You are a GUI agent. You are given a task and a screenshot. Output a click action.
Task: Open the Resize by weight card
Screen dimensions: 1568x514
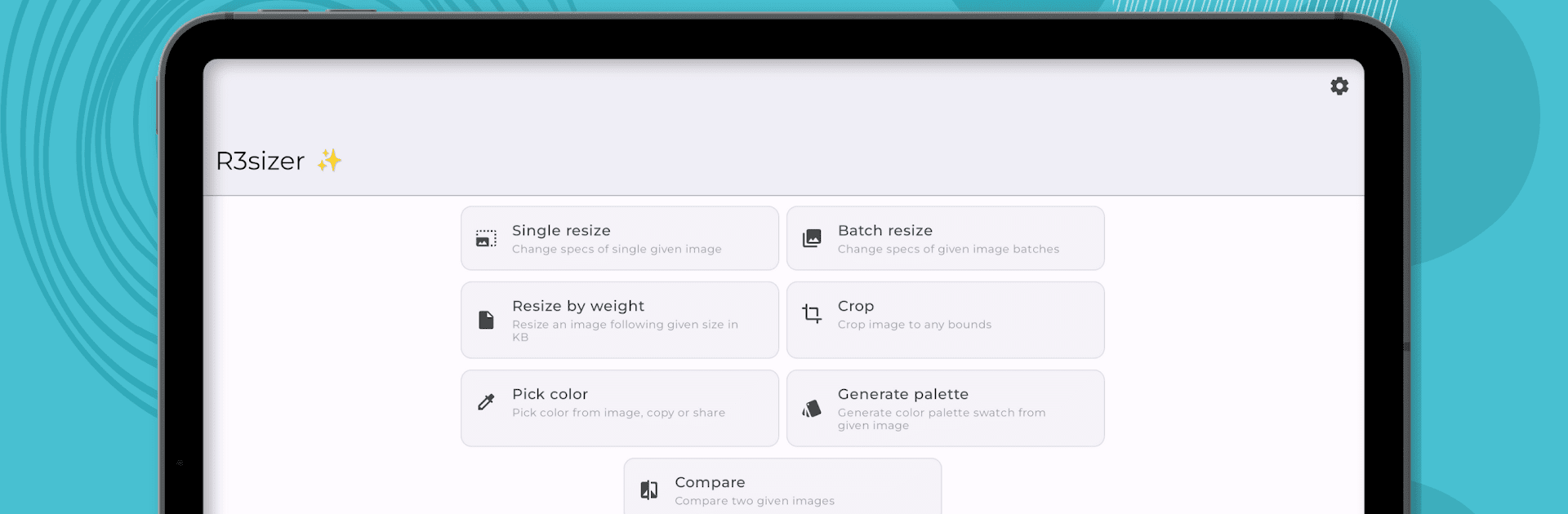point(620,320)
